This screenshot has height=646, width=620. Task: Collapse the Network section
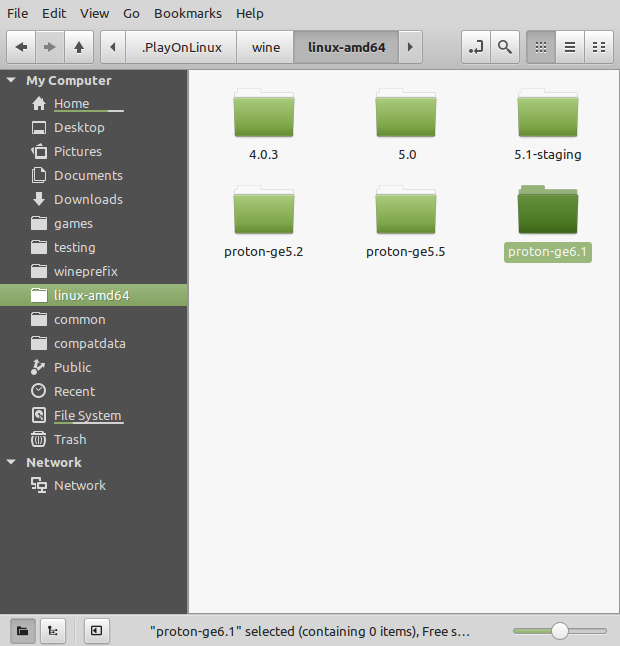pos(12,462)
